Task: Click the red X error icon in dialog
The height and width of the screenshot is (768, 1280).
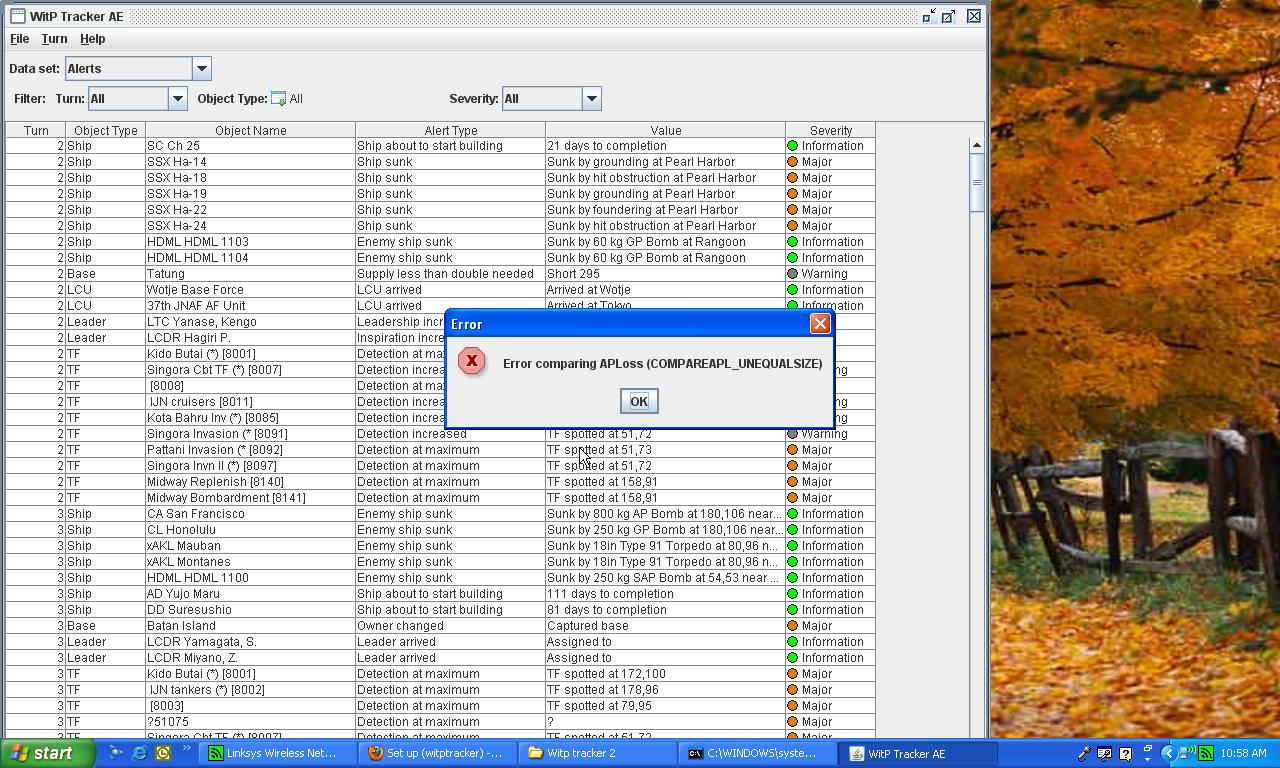Action: tap(471, 361)
